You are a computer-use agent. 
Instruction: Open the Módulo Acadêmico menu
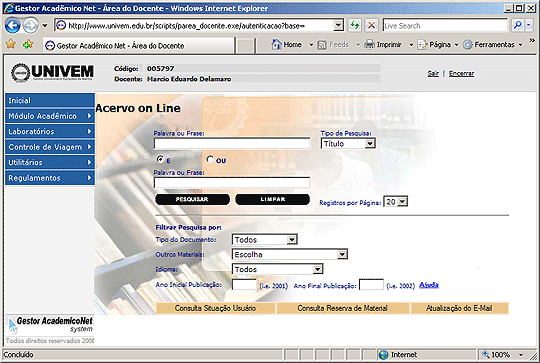[50, 116]
